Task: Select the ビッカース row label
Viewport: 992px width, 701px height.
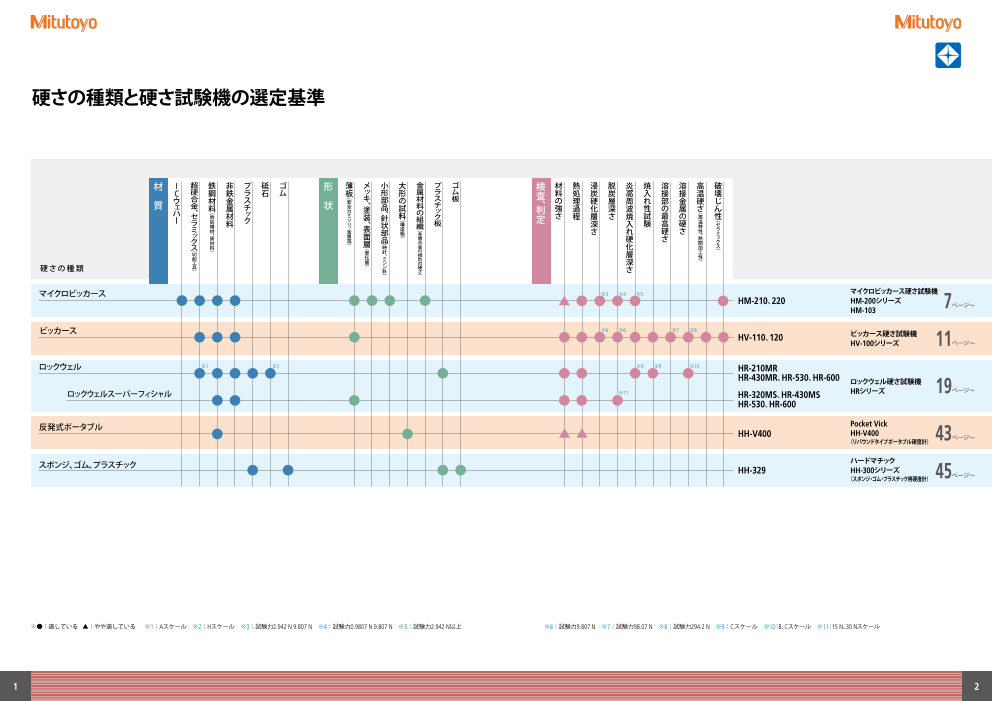Action: click(x=58, y=331)
